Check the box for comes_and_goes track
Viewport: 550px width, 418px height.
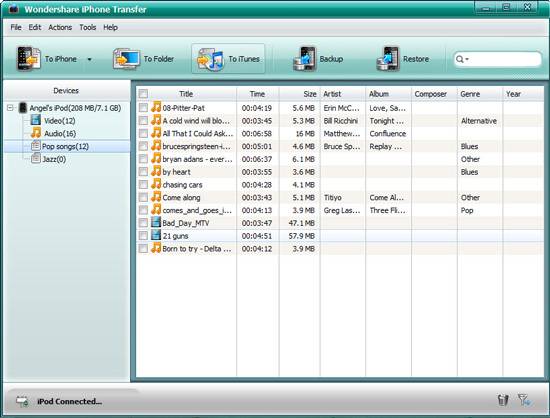143,210
